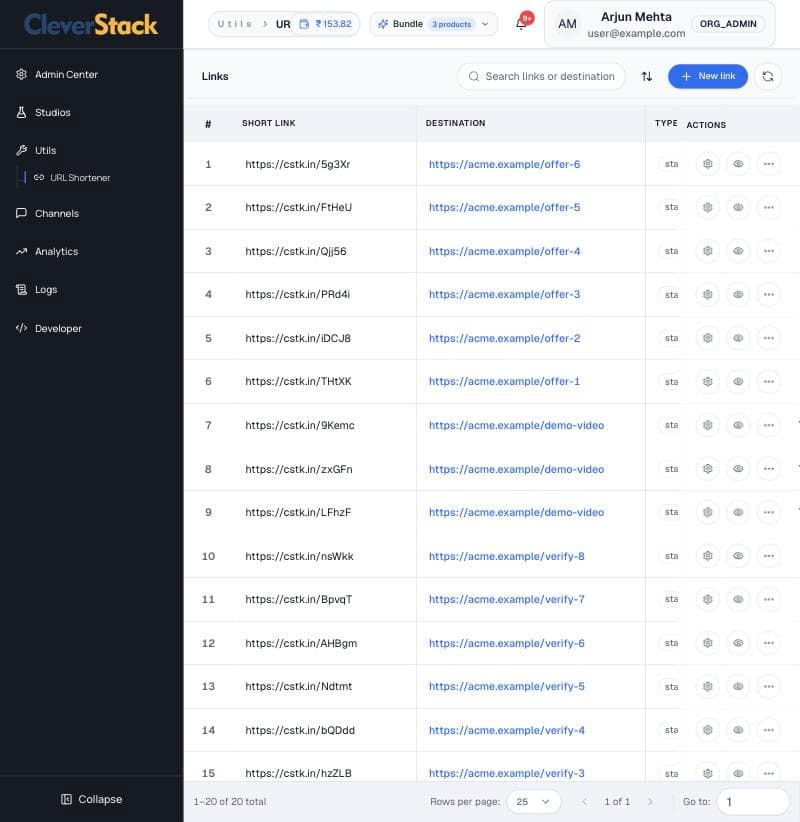The image size is (800, 822).
Task: Collapse the sidebar
Action: point(92,799)
